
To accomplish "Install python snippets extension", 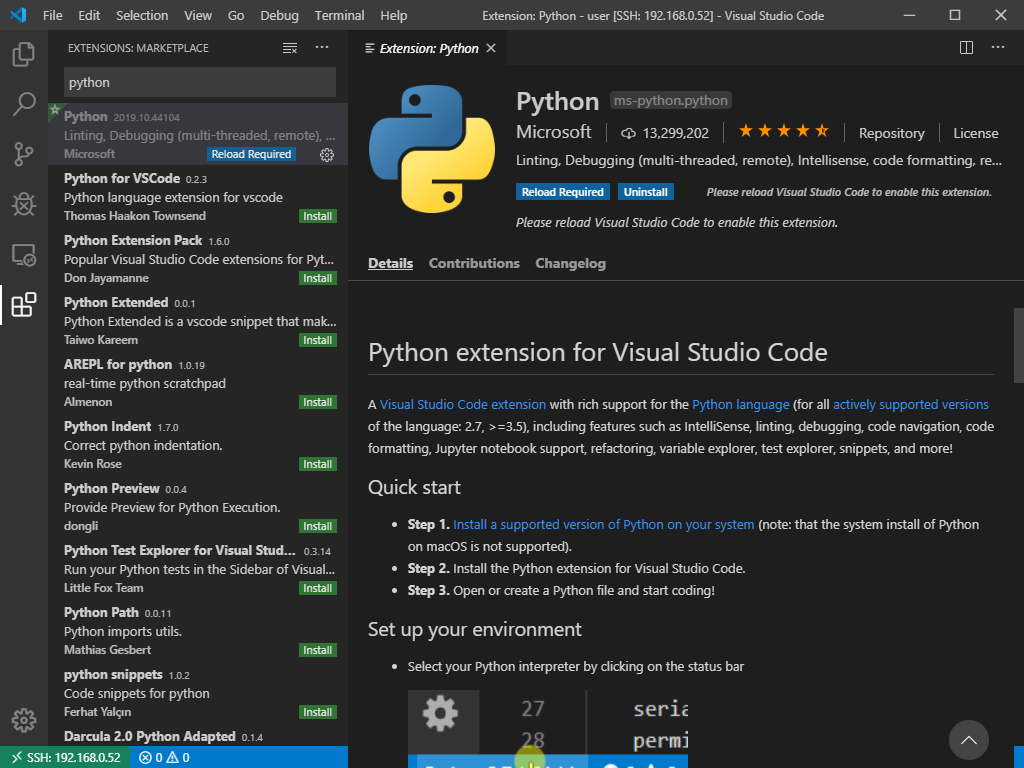I will click(x=317, y=712).
